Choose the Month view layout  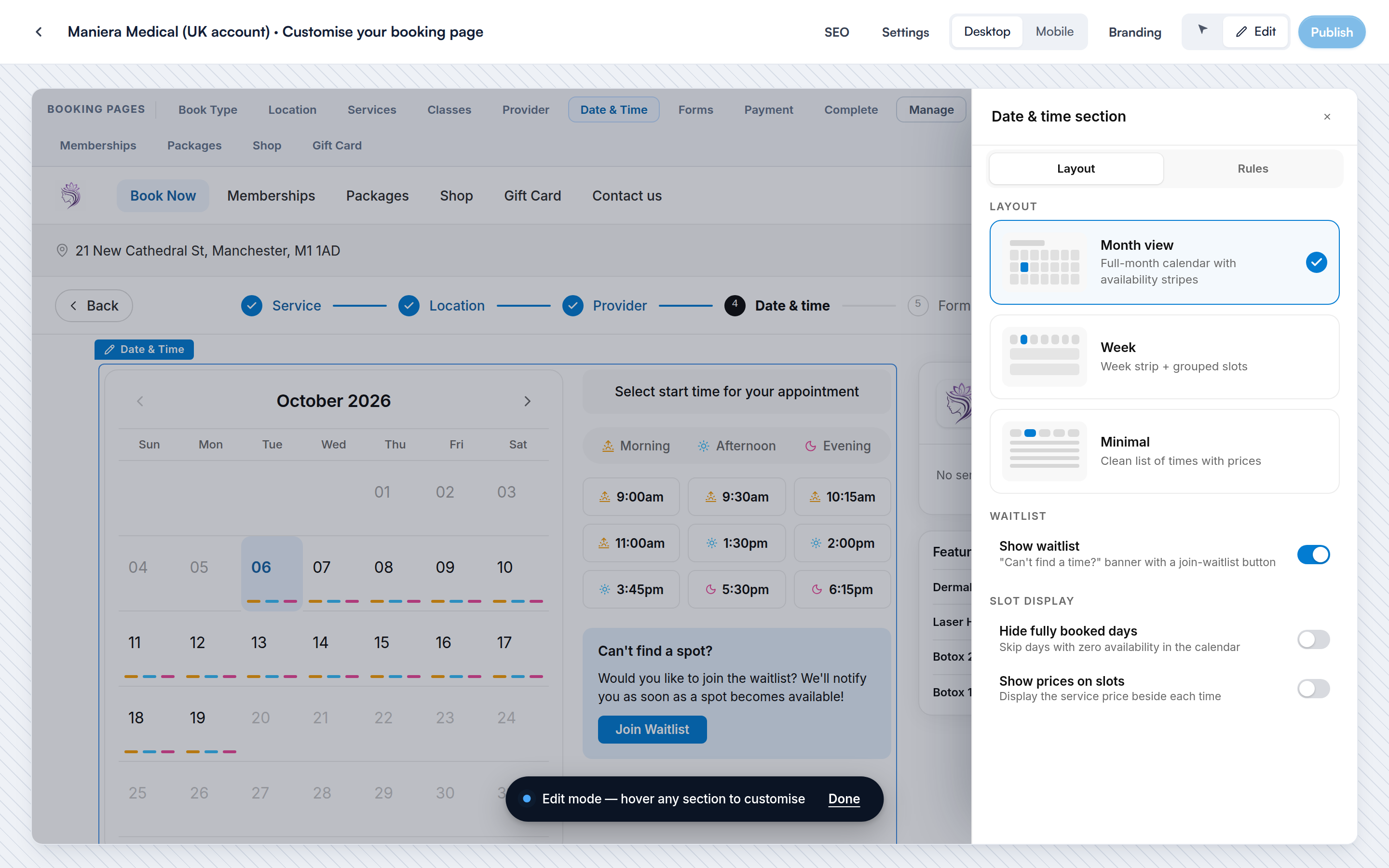[x=1165, y=262]
